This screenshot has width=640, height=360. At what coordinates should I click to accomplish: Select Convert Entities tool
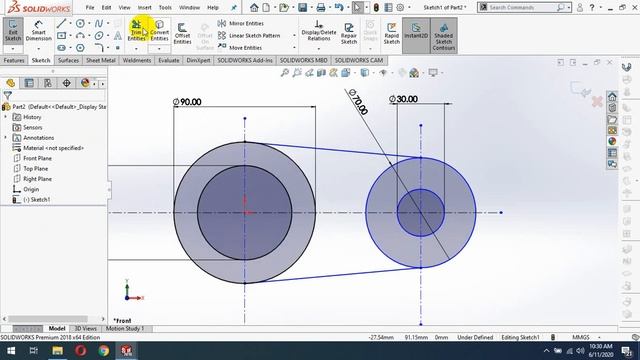(159, 31)
